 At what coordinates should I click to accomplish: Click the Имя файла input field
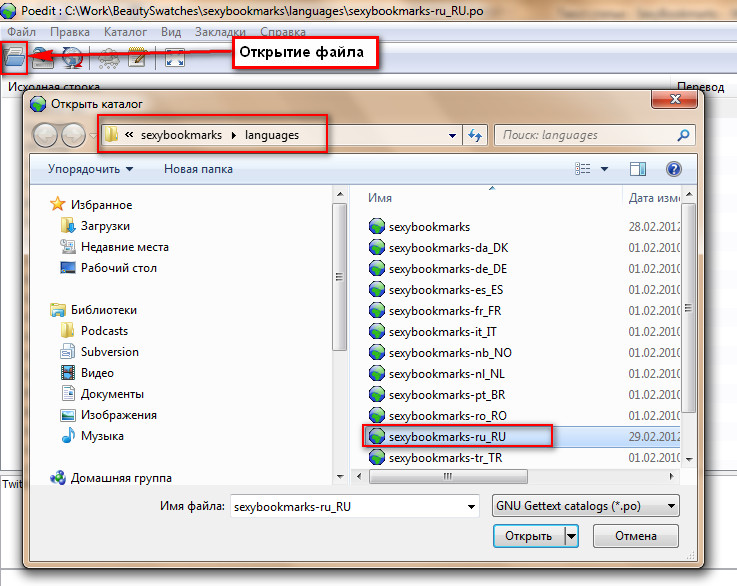point(355,507)
